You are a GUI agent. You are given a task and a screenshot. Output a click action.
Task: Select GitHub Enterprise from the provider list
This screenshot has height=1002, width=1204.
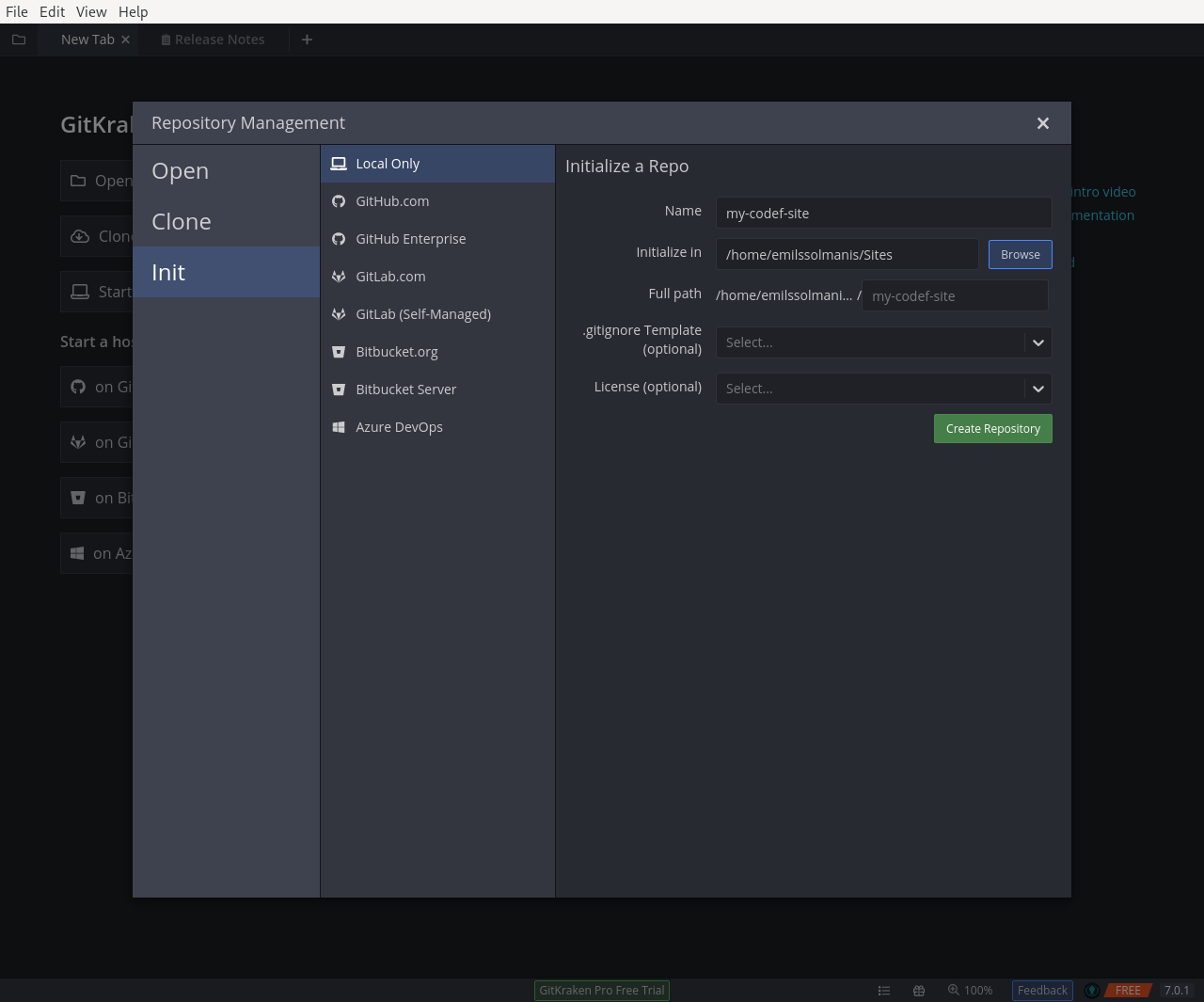point(437,239)
